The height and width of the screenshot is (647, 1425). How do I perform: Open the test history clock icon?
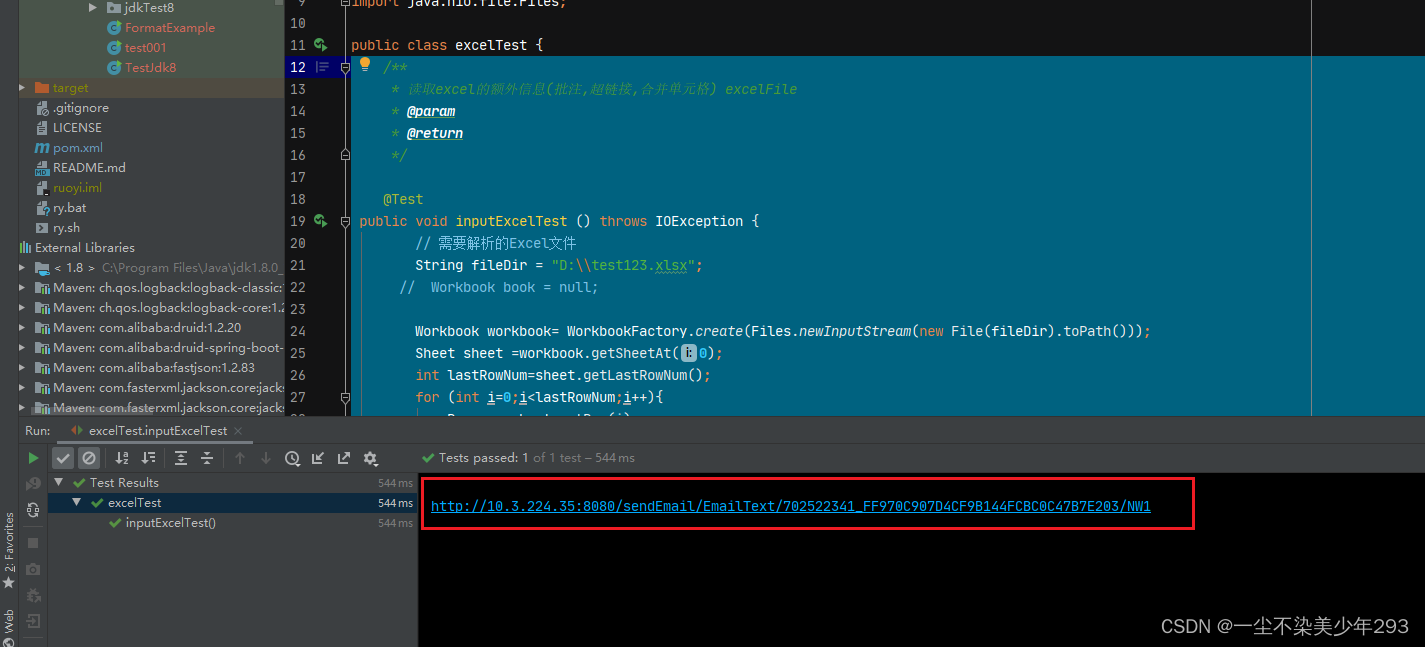(292, 457)
